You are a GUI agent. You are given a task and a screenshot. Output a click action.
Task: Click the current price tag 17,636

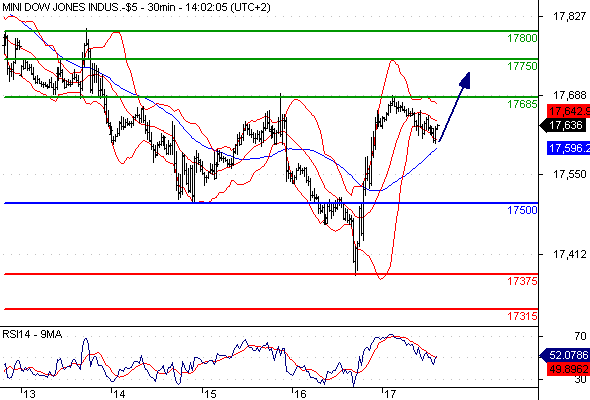563,125
